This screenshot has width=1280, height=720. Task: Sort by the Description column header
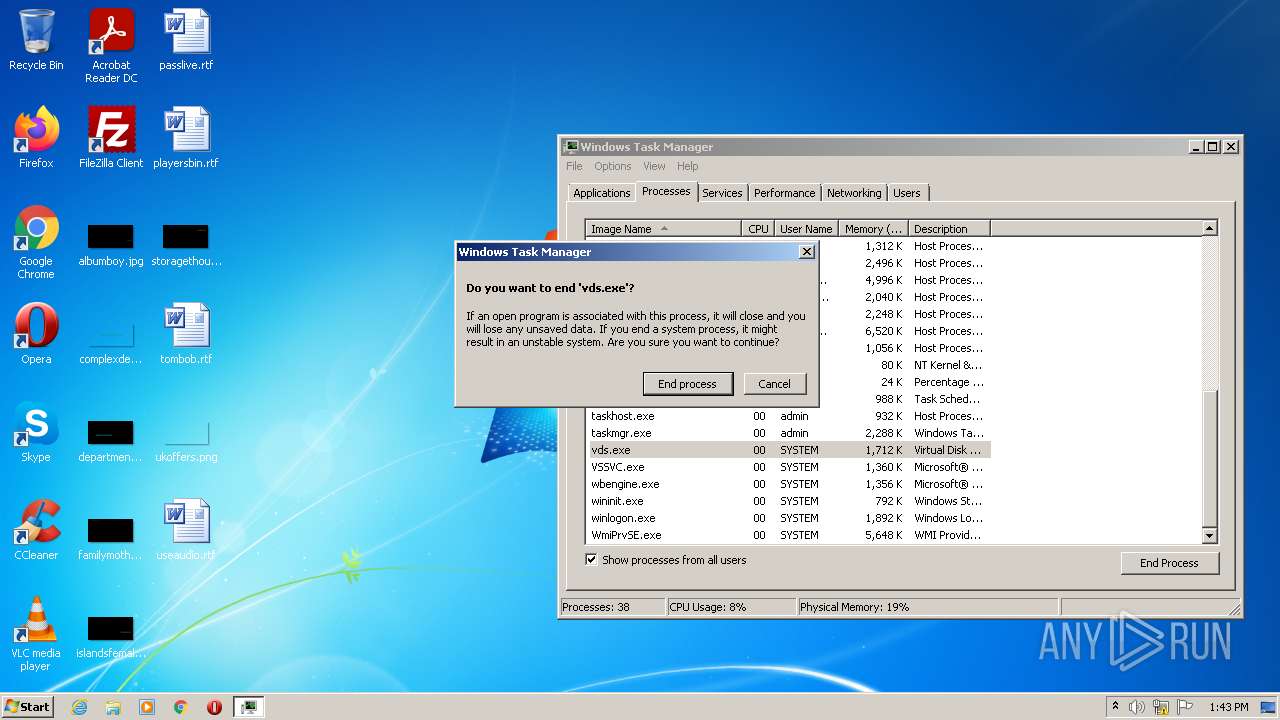pos(949,229)
